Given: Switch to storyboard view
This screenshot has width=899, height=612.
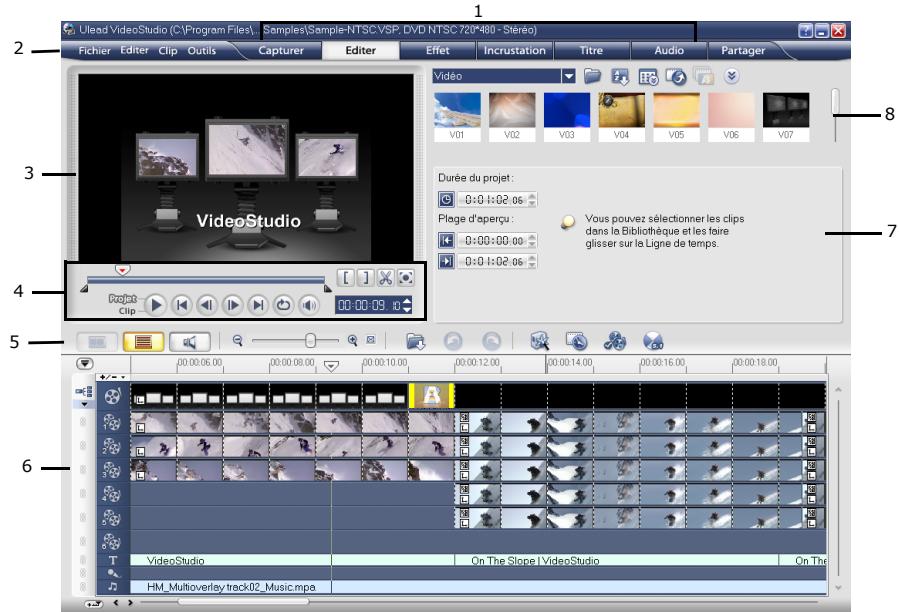Looking at the screenshot, I should point(97,342).
